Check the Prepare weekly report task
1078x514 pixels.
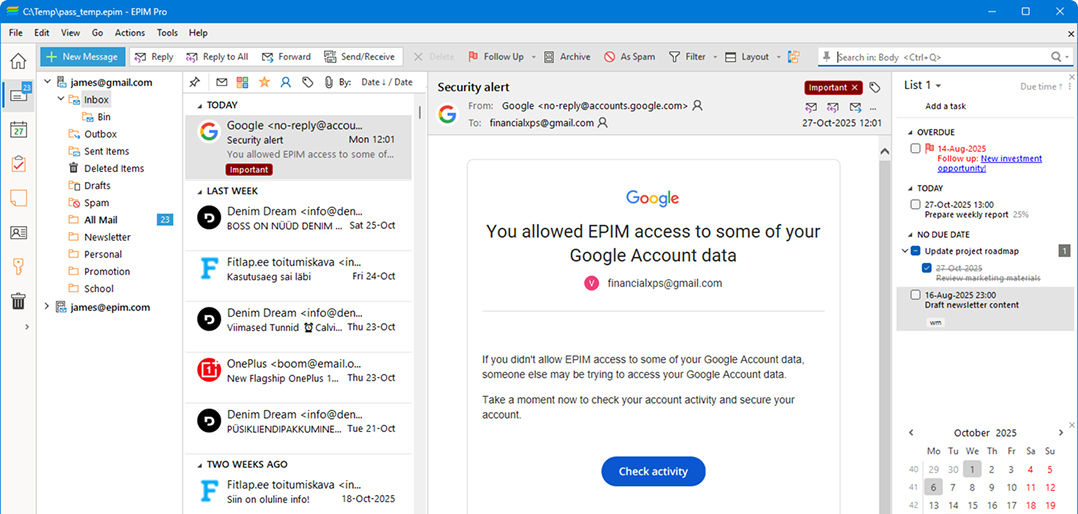(x=916, y=205)
